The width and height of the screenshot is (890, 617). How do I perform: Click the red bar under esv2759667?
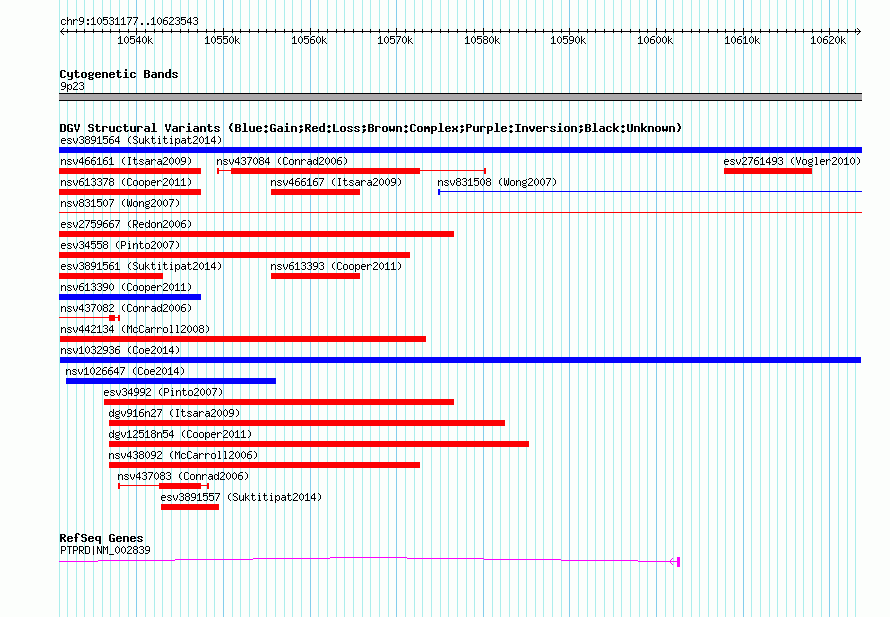pos(257,234)
